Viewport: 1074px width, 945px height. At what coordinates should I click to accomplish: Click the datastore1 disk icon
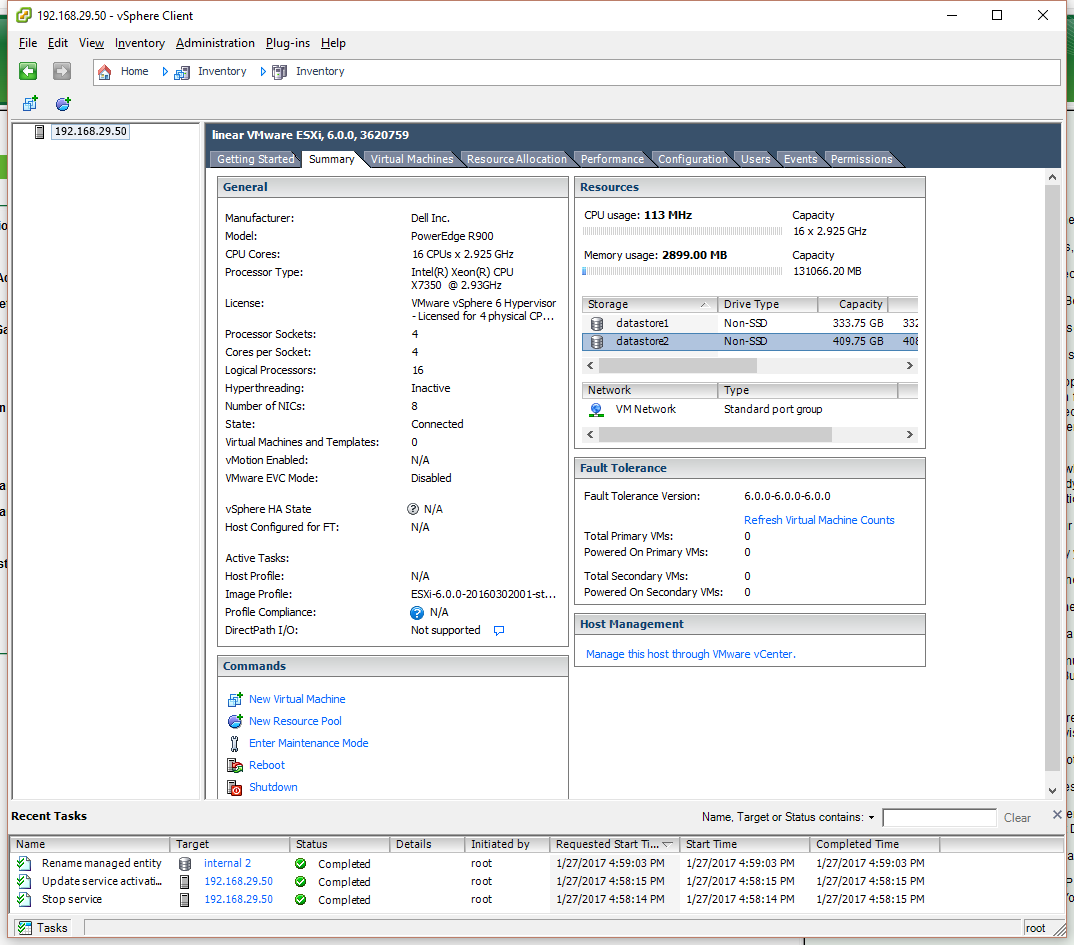[597, 323]
